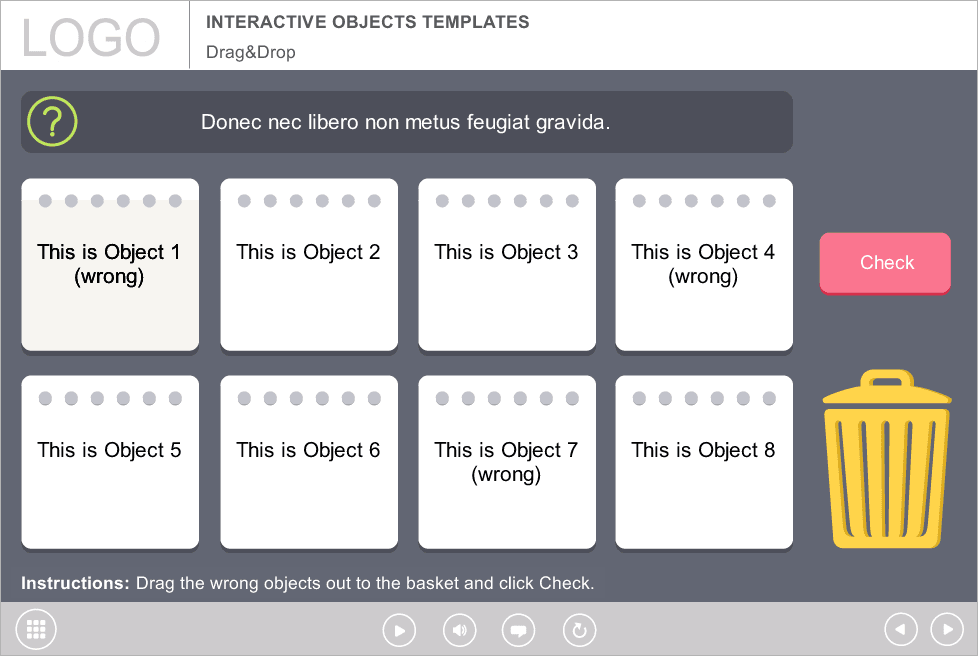Select the Object 3 card
This screenshot has height=656, width=978.
pyautogui.click(x=507, y=265)
